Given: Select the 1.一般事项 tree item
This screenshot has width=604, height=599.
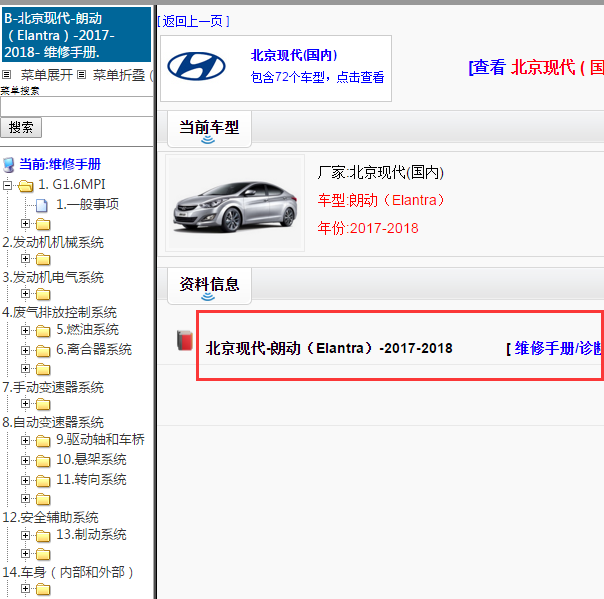Looking at the screenshot, I should point(87,204).
